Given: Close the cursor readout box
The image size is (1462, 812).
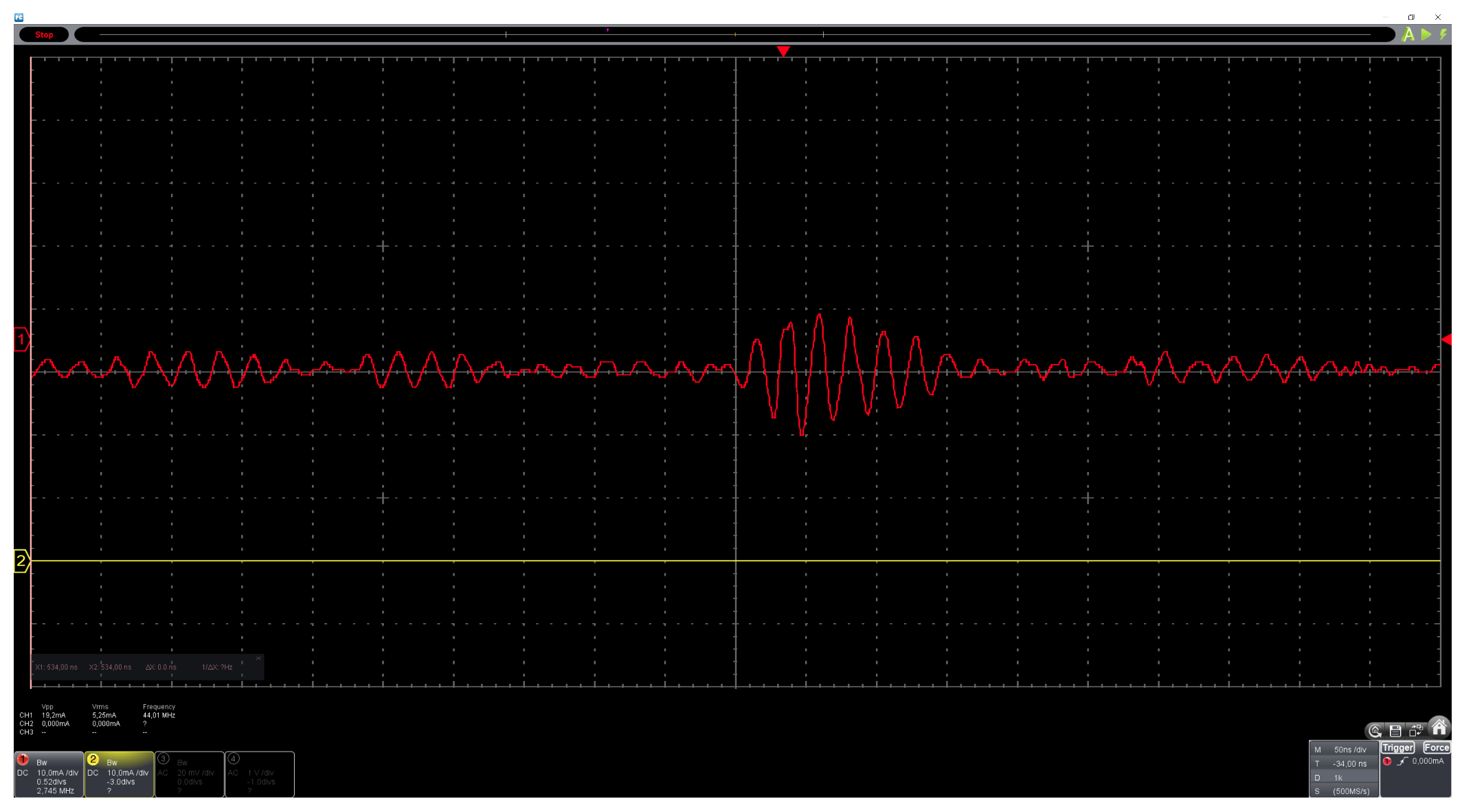Looking at the screenshot, I should tap(258, 658).
